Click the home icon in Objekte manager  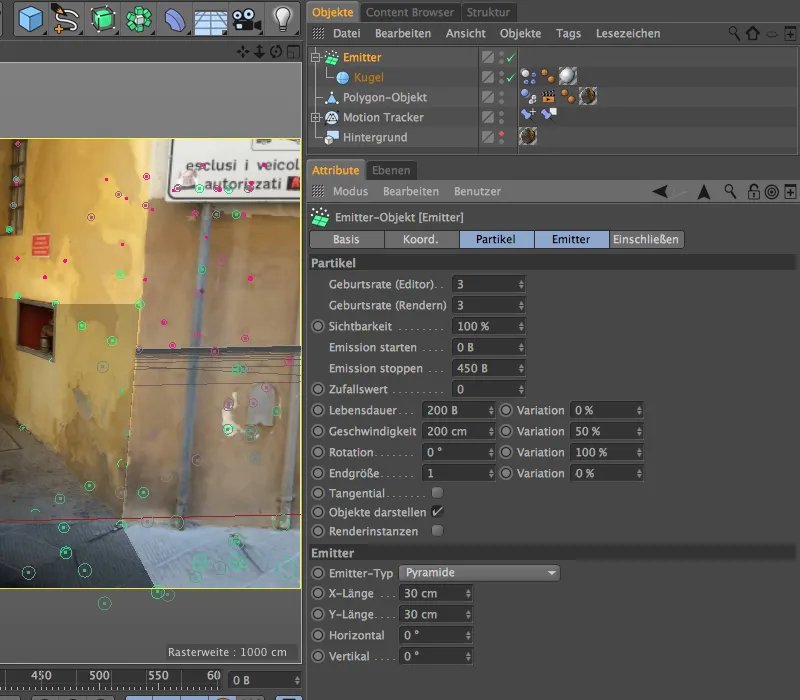pyautogui.click(x=753, y=34)
